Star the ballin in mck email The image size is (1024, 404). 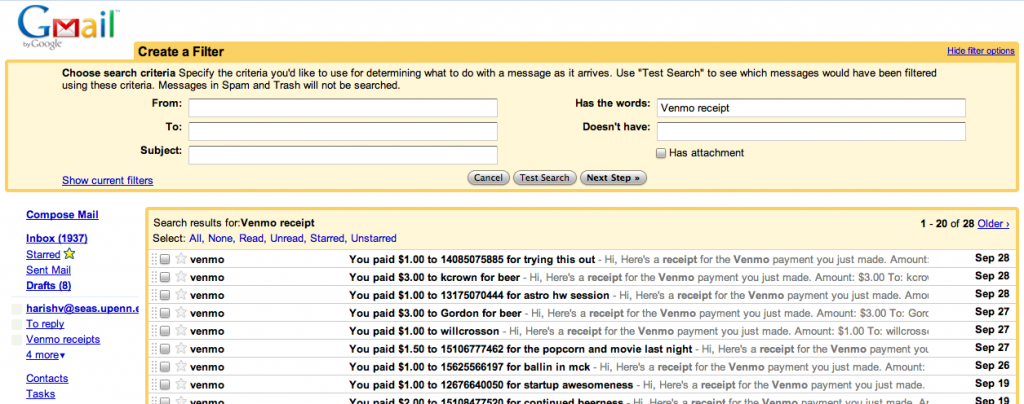tap(182, 367)
